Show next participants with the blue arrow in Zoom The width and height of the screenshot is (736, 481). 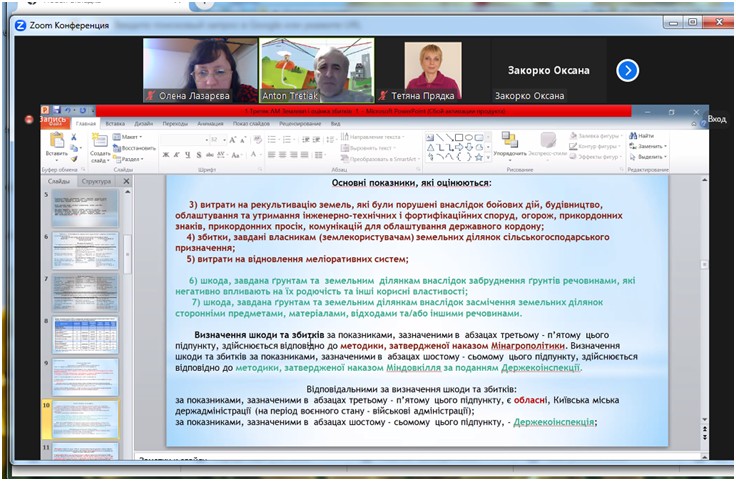[x=628, y=71]
